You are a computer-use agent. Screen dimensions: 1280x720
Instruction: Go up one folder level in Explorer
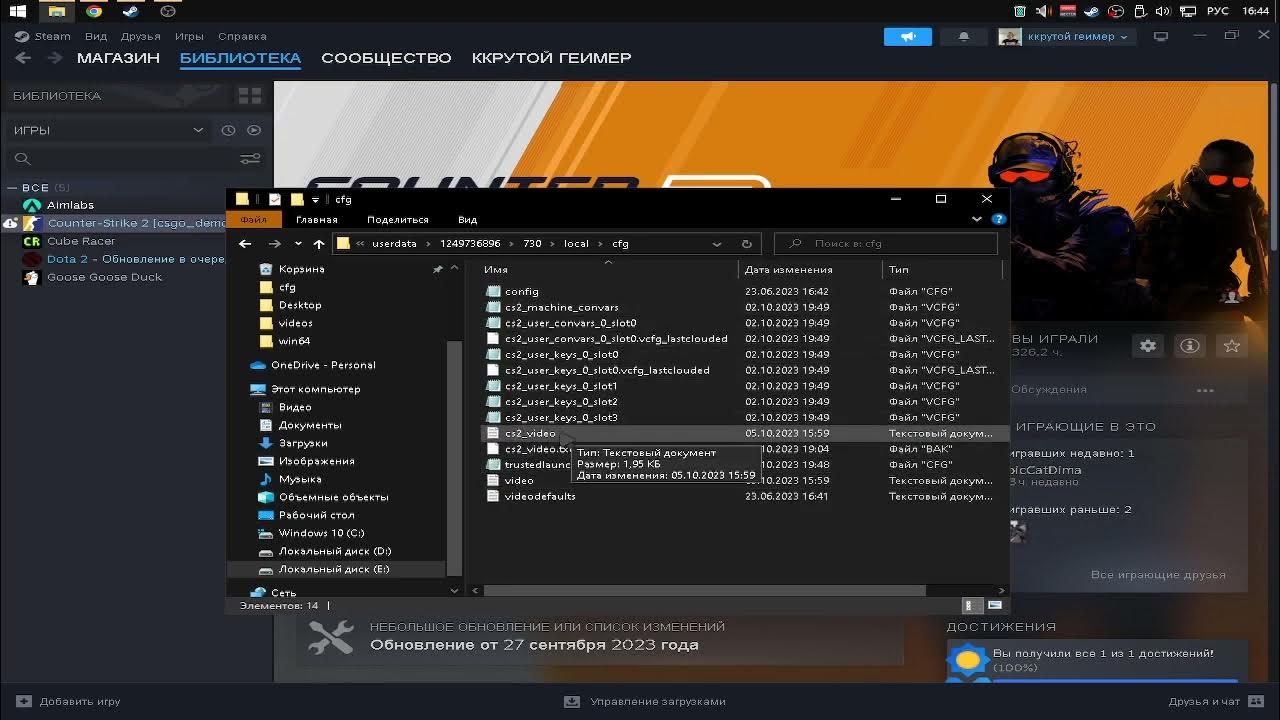click(319, 244)
